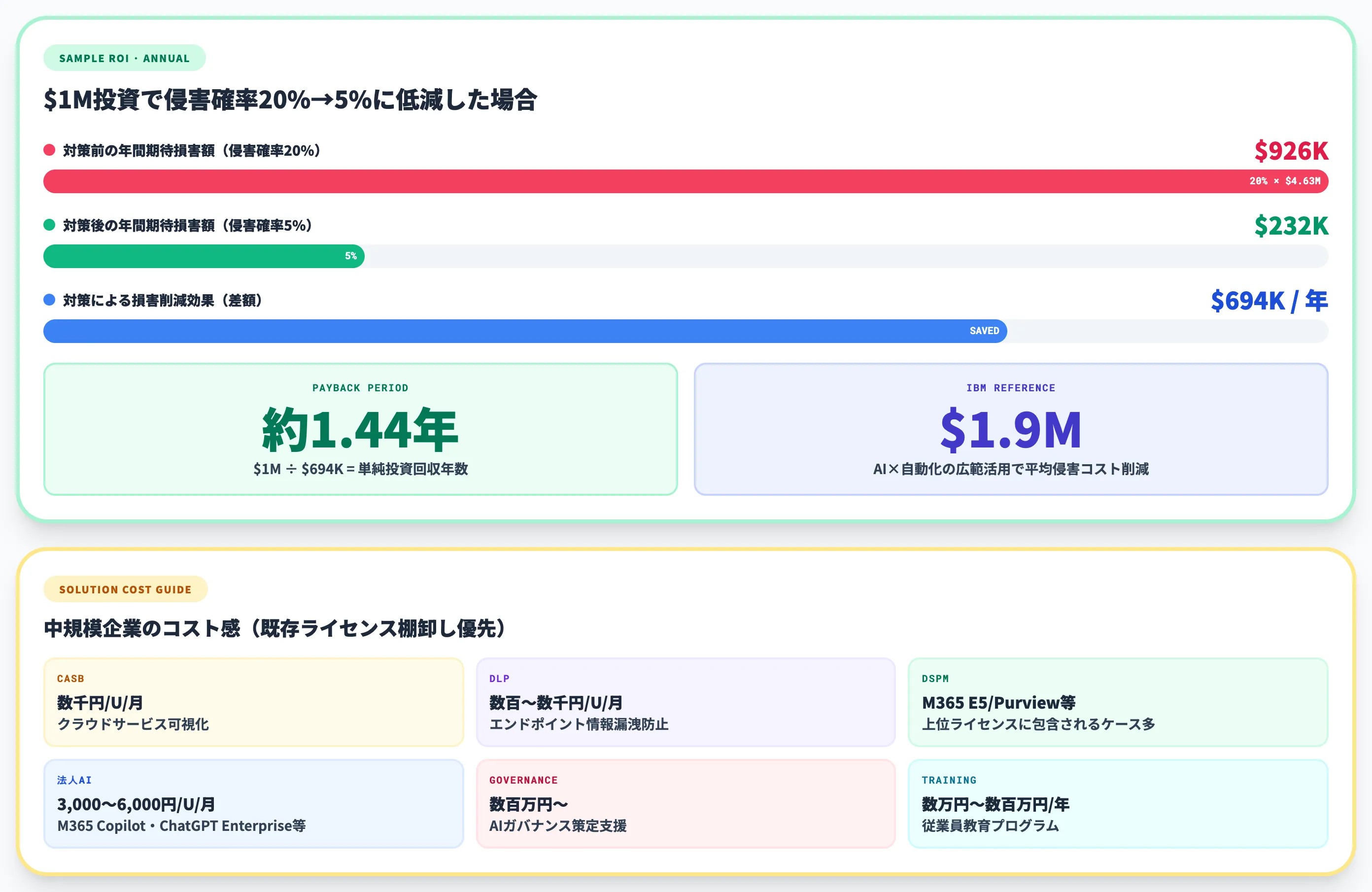This screenshot has height=892, width=1372.
Task: Click 上位ライセンスに包含されるケース多 text
Action: coord(1039,724)
